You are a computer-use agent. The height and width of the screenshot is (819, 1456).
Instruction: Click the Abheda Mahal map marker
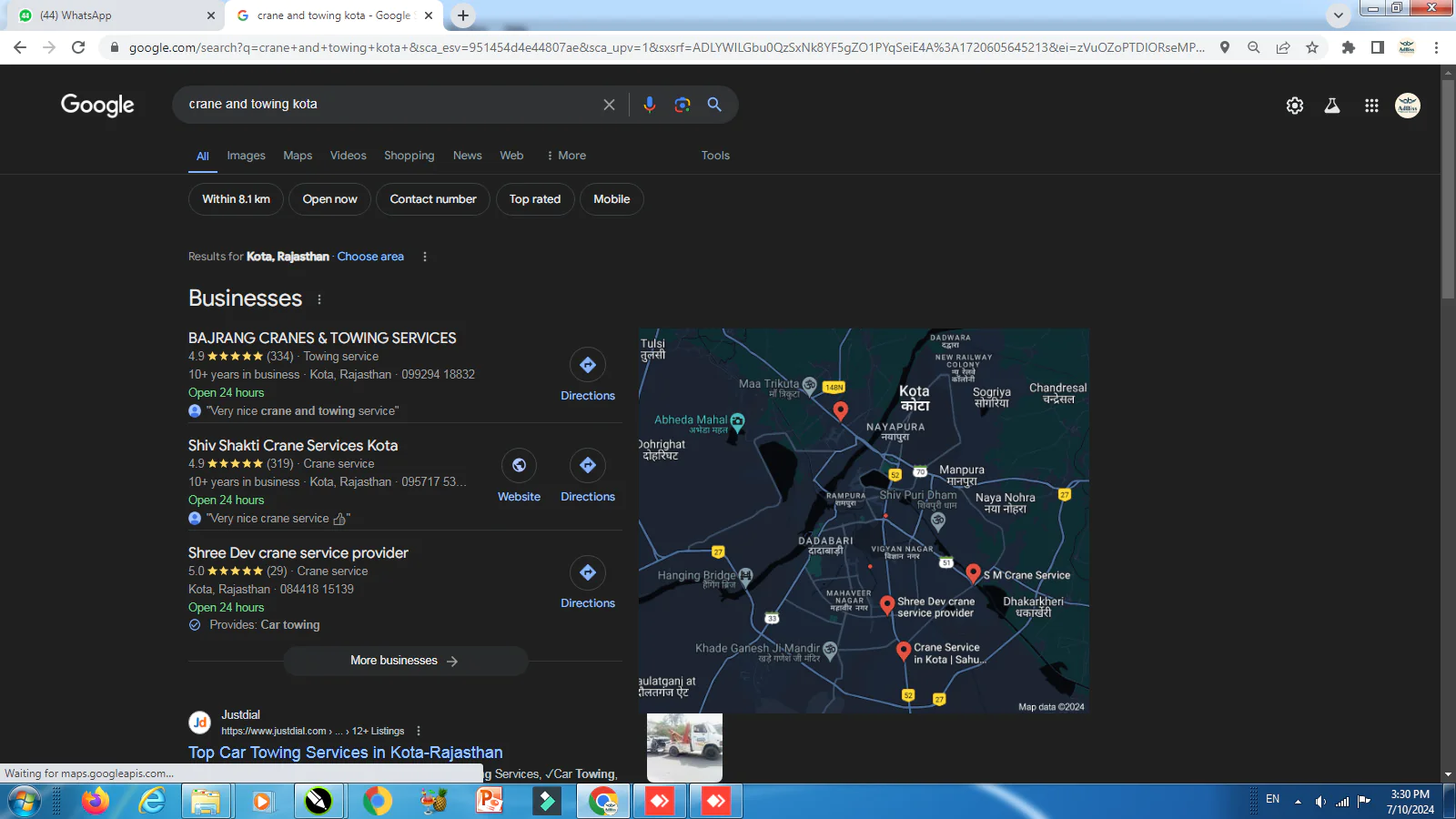click(x=738, y=420)
